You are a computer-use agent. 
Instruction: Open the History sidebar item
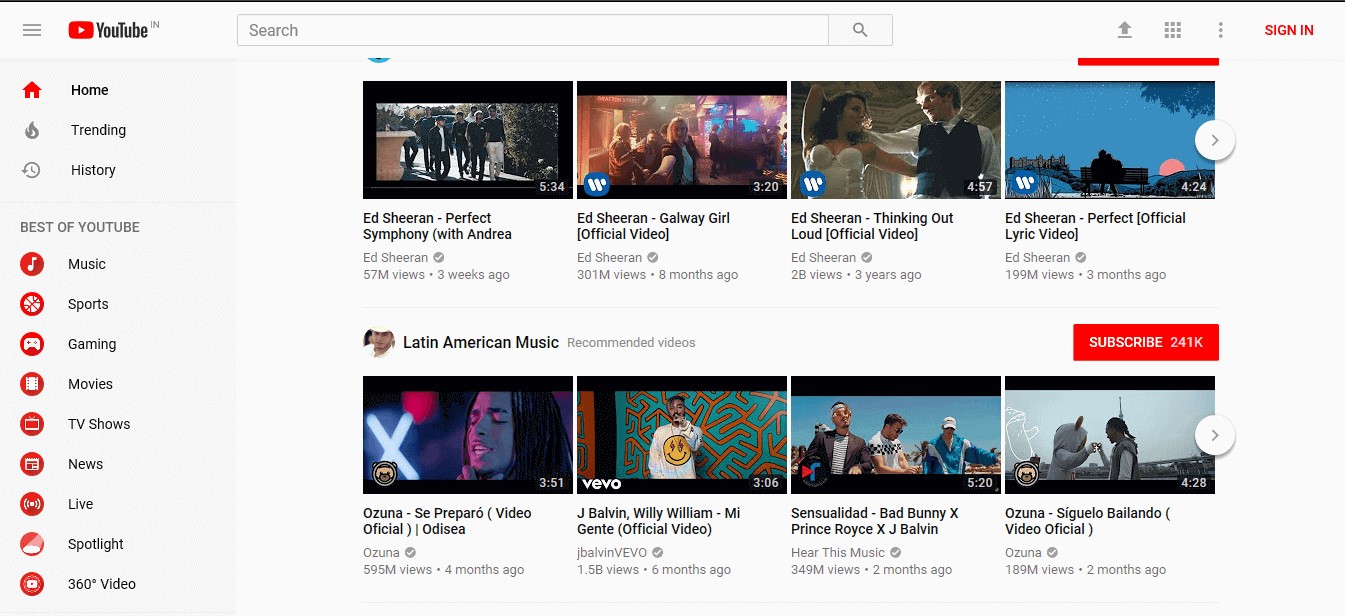tap(118, 170)
